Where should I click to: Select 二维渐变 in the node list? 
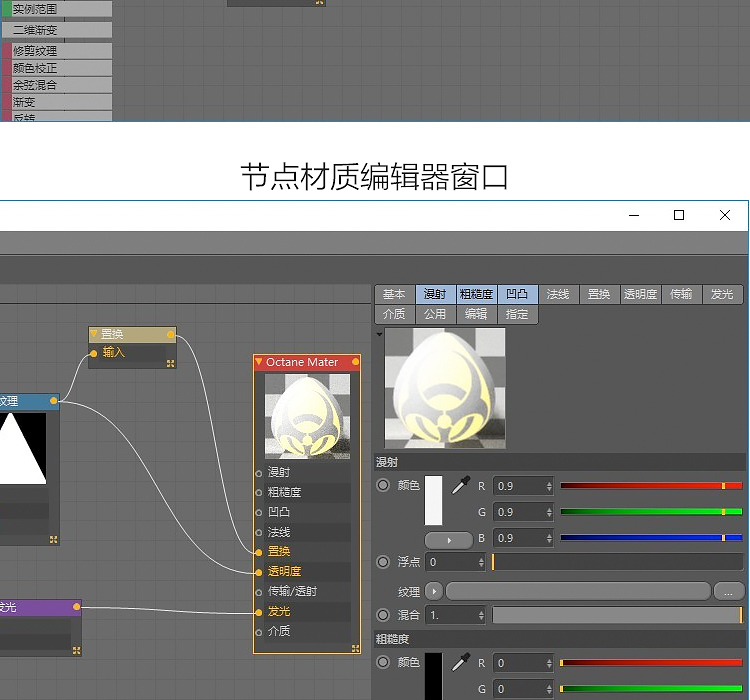pos(57,30)
